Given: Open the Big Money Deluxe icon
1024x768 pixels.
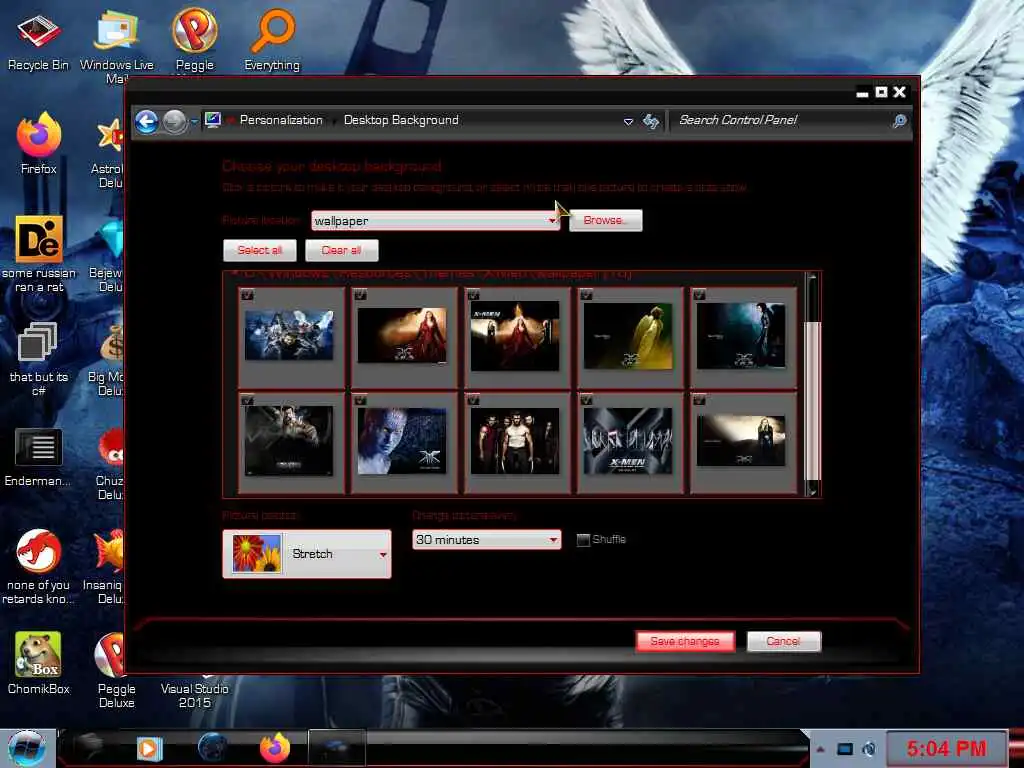Looking at the screenshot, I should (x=108, y=361).
